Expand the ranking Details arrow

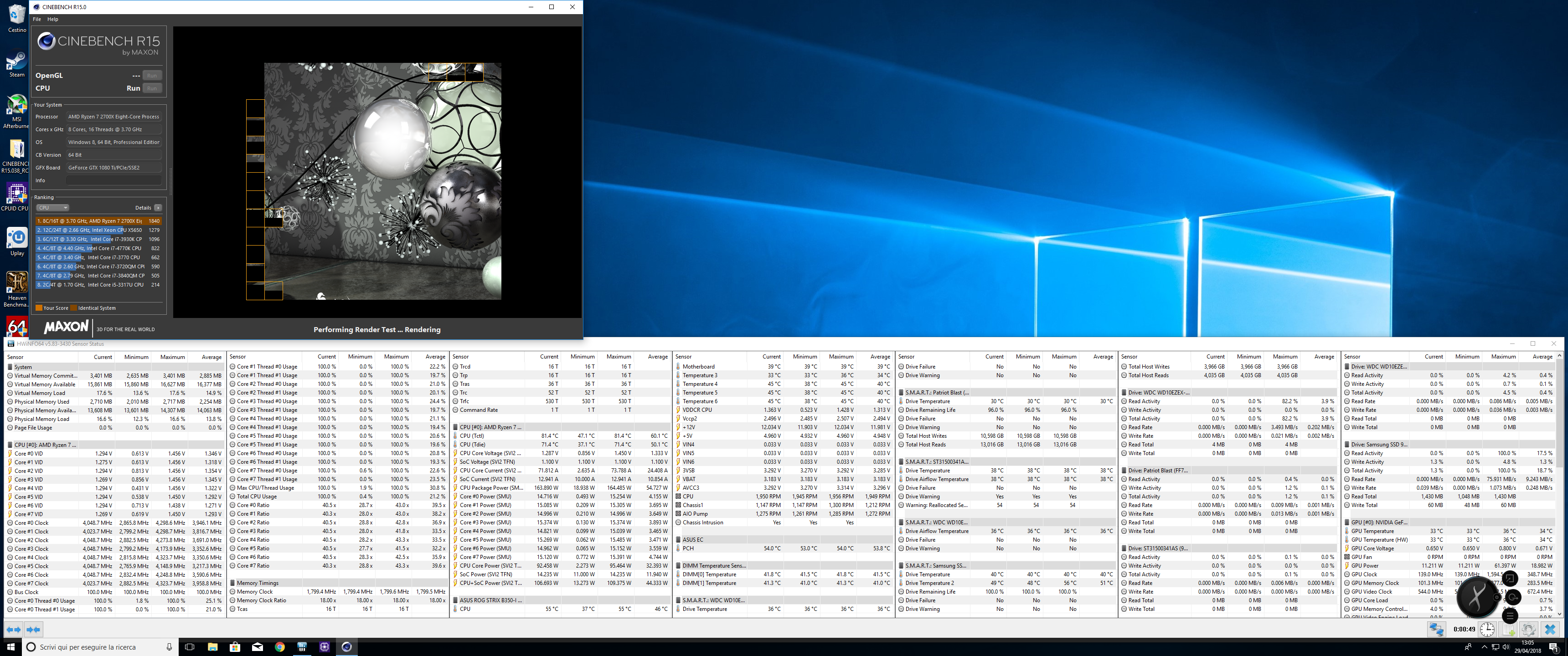click(x=158, y=208)
